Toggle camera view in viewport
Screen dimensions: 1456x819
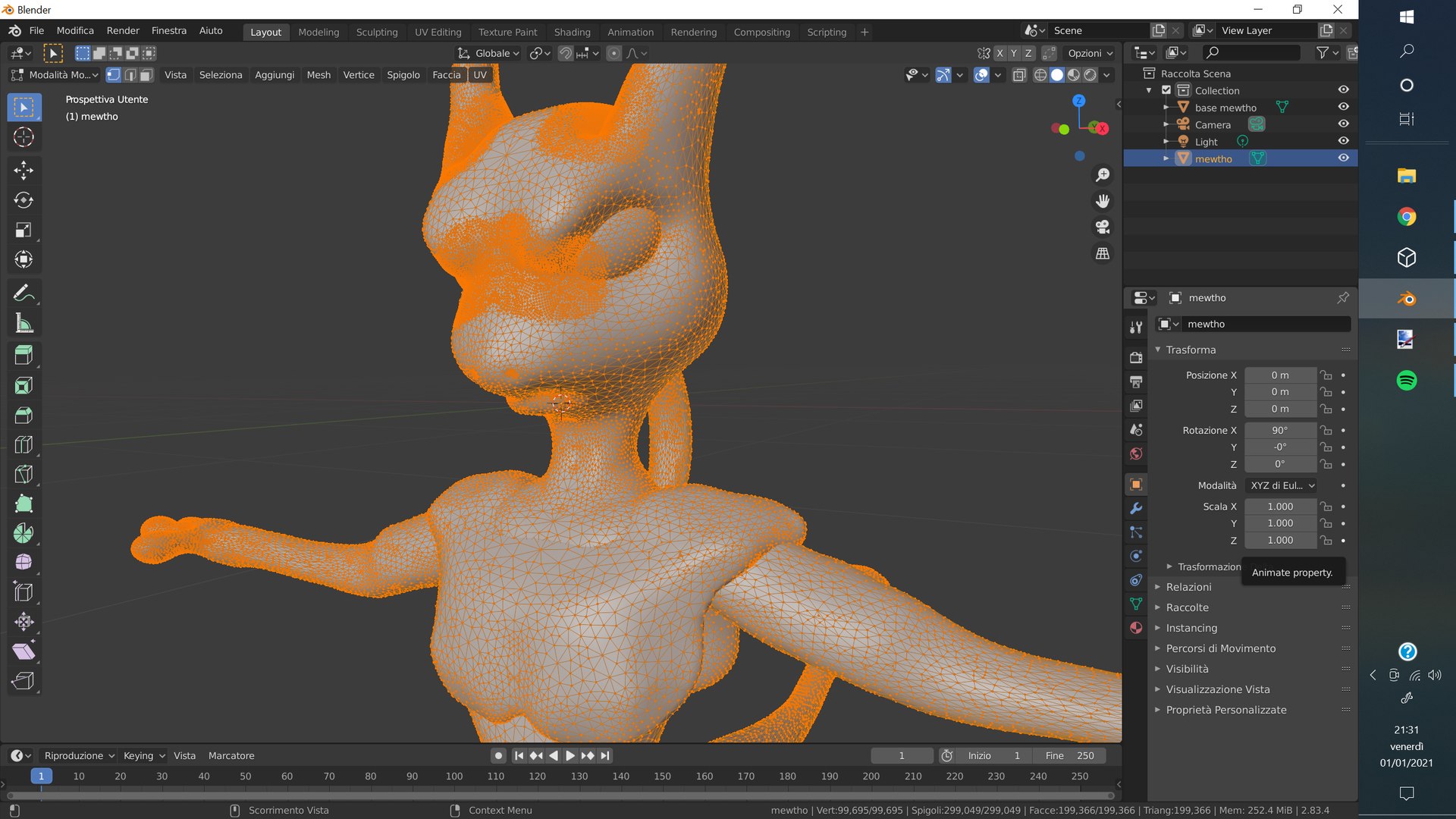[1103, 227]
